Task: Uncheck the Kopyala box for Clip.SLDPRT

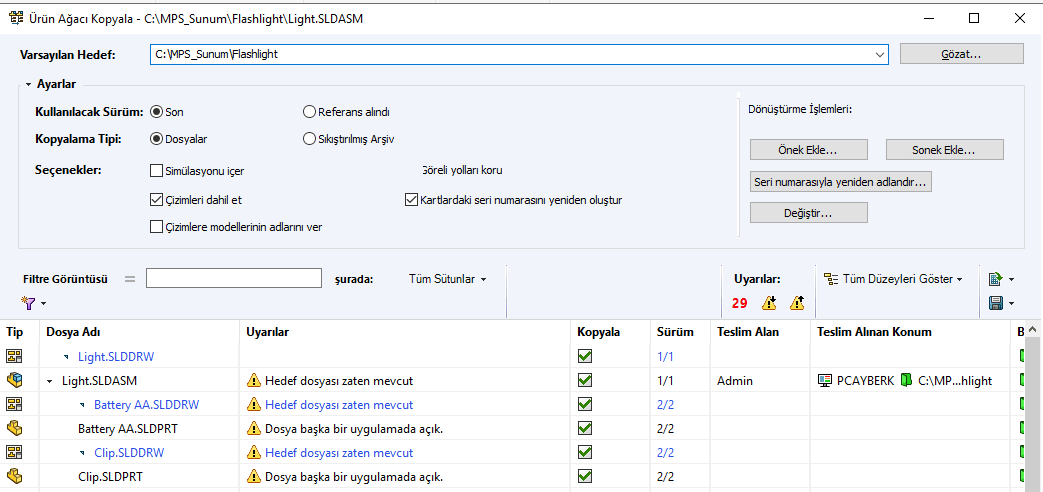Action: click(x=585, y=476)
